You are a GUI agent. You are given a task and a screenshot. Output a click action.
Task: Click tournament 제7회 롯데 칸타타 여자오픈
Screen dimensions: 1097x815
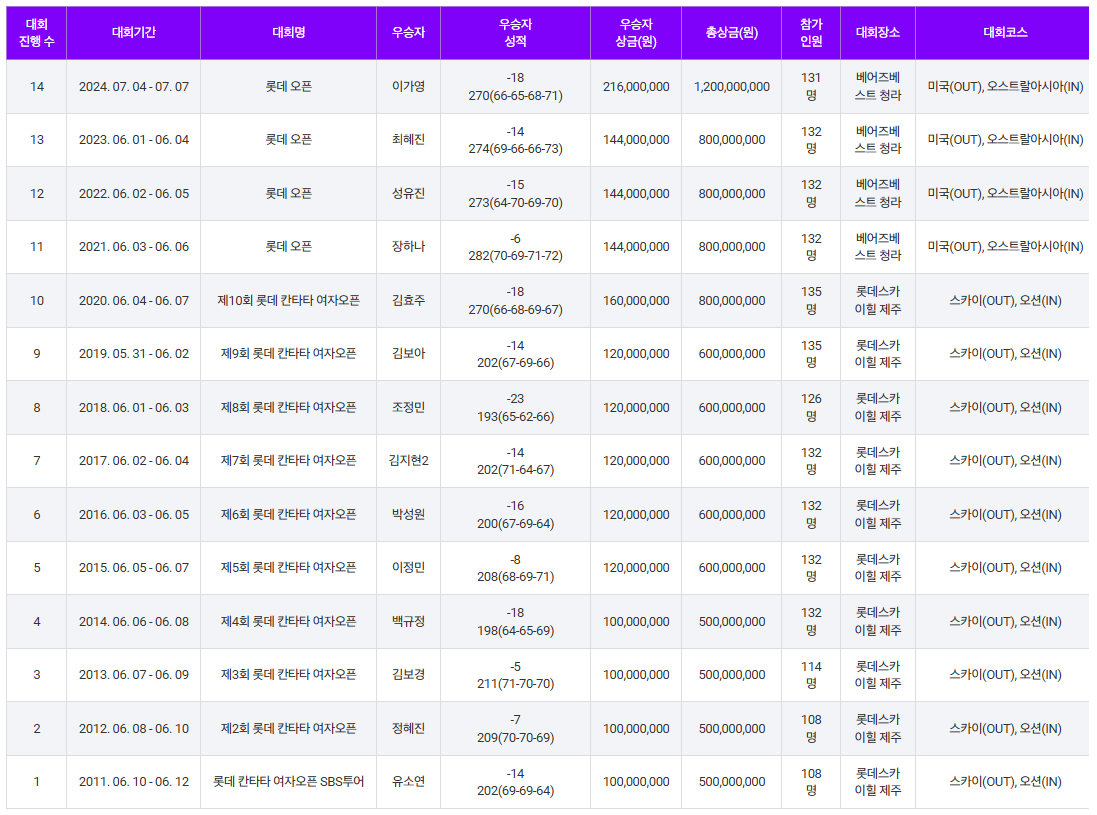288,461
